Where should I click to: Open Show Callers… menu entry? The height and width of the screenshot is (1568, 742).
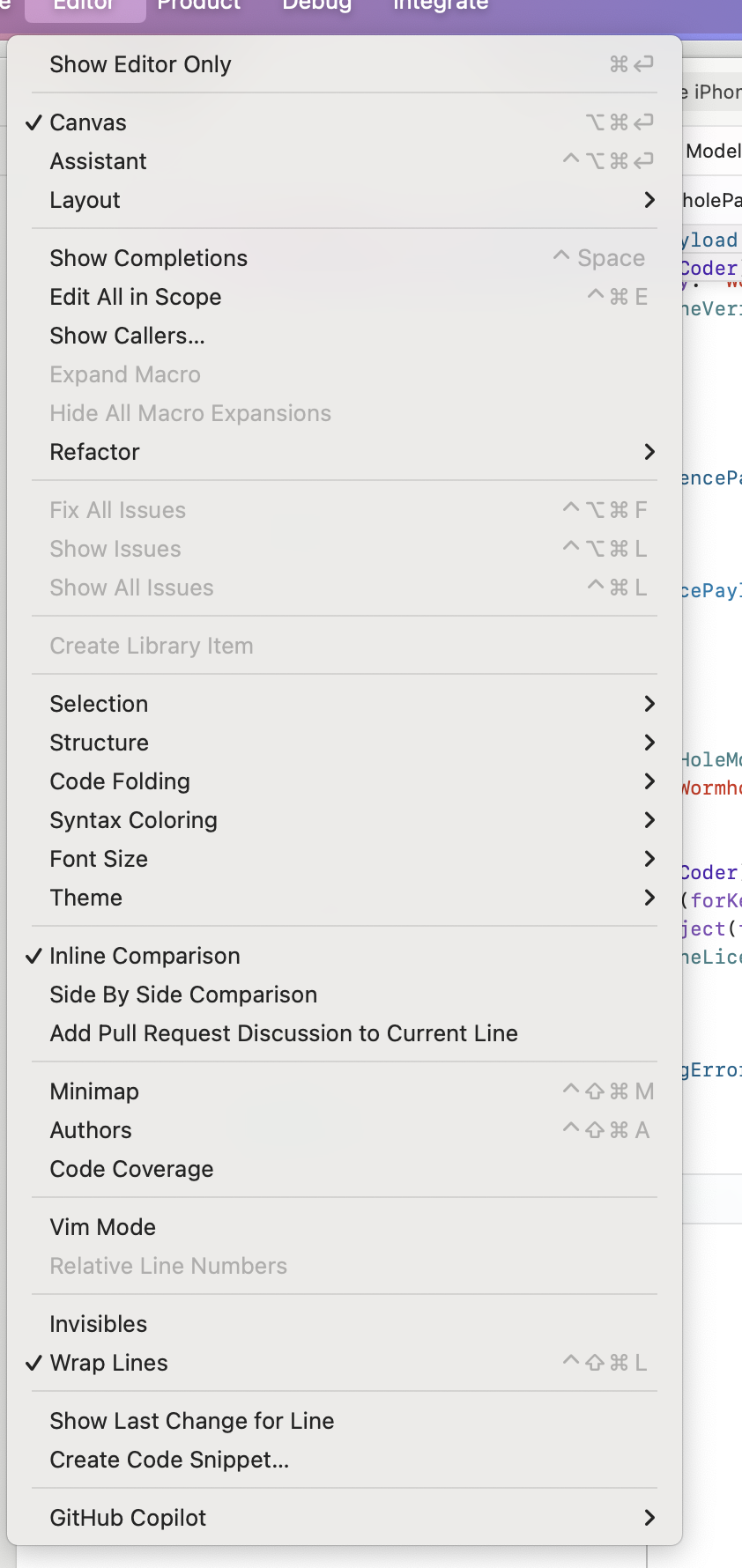[127, 336]
